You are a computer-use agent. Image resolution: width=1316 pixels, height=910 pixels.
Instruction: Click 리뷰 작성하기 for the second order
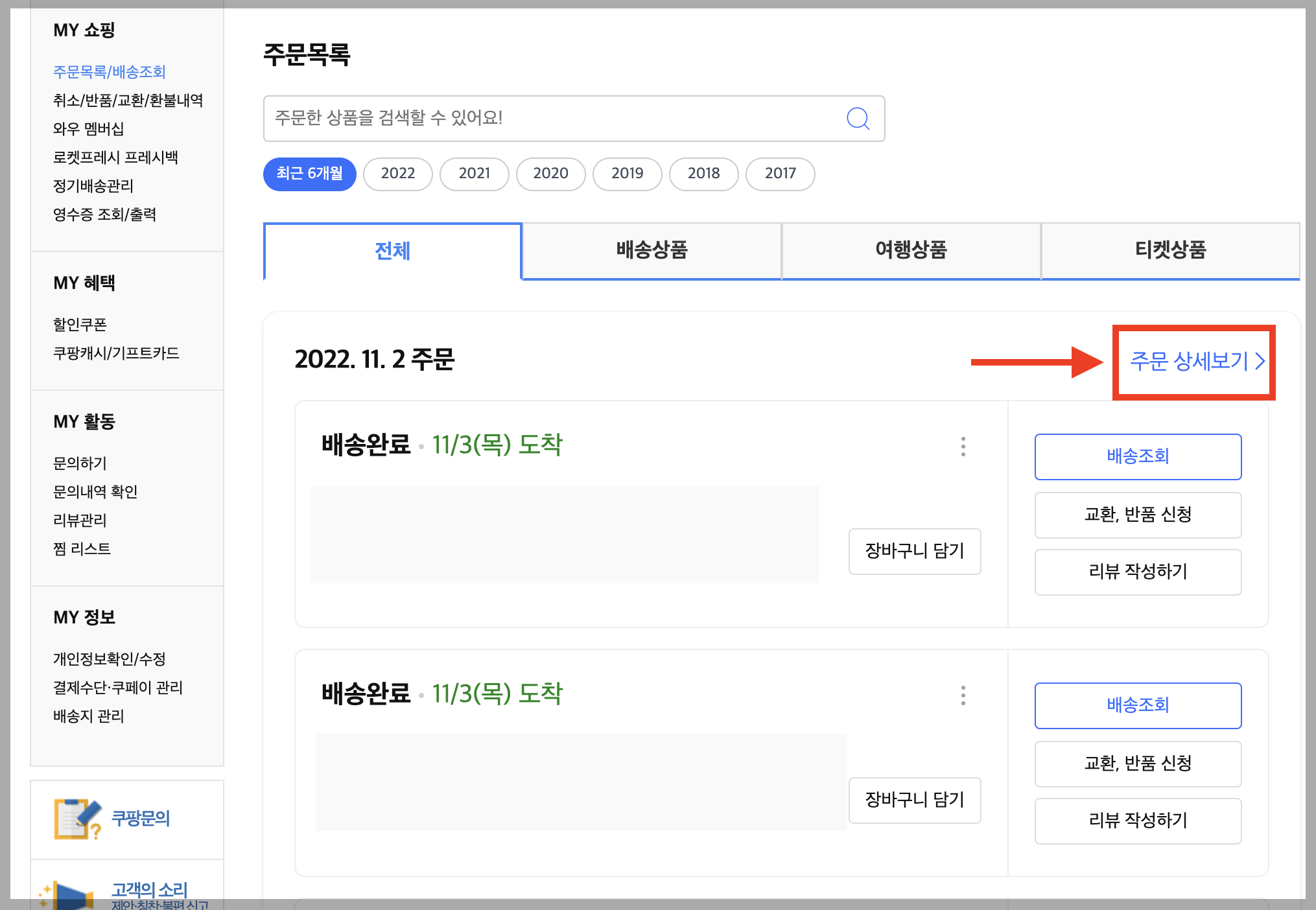(x=1138, y=821)
